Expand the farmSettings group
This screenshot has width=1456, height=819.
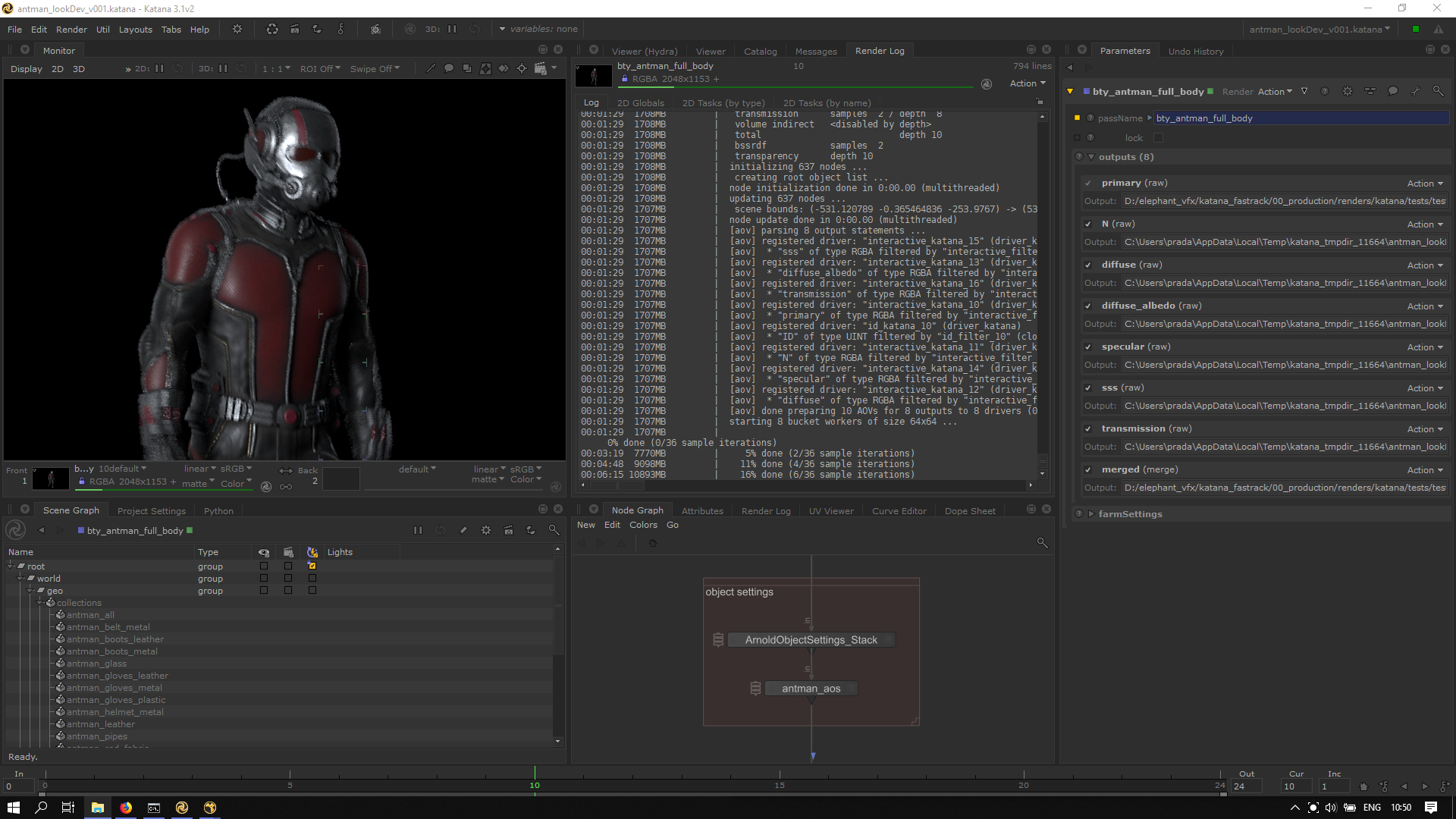[x=1091, y=513]
